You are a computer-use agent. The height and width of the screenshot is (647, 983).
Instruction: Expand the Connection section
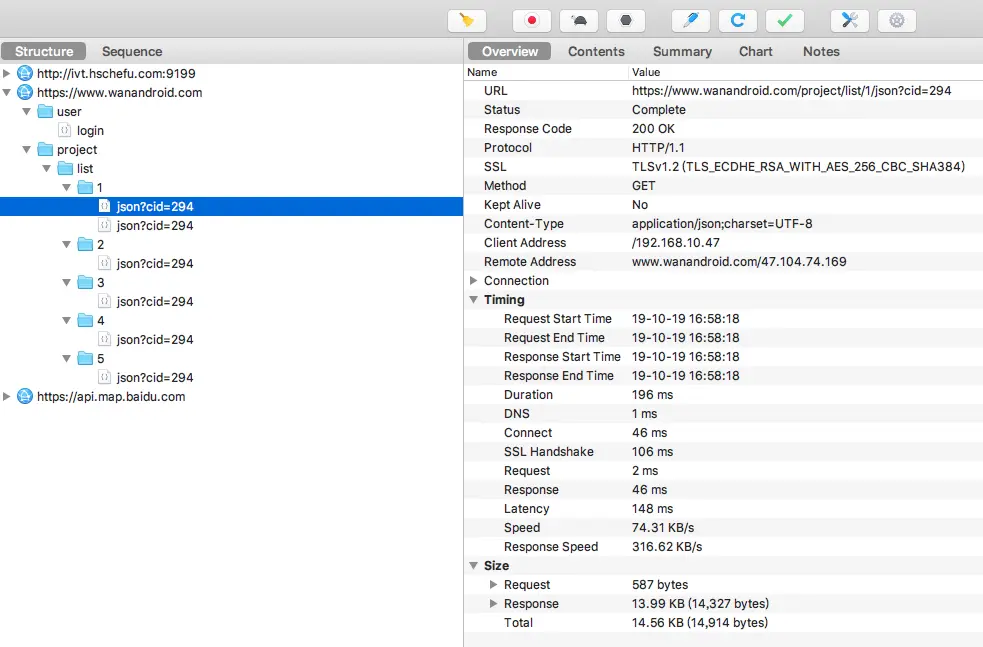tap(474, 280)
